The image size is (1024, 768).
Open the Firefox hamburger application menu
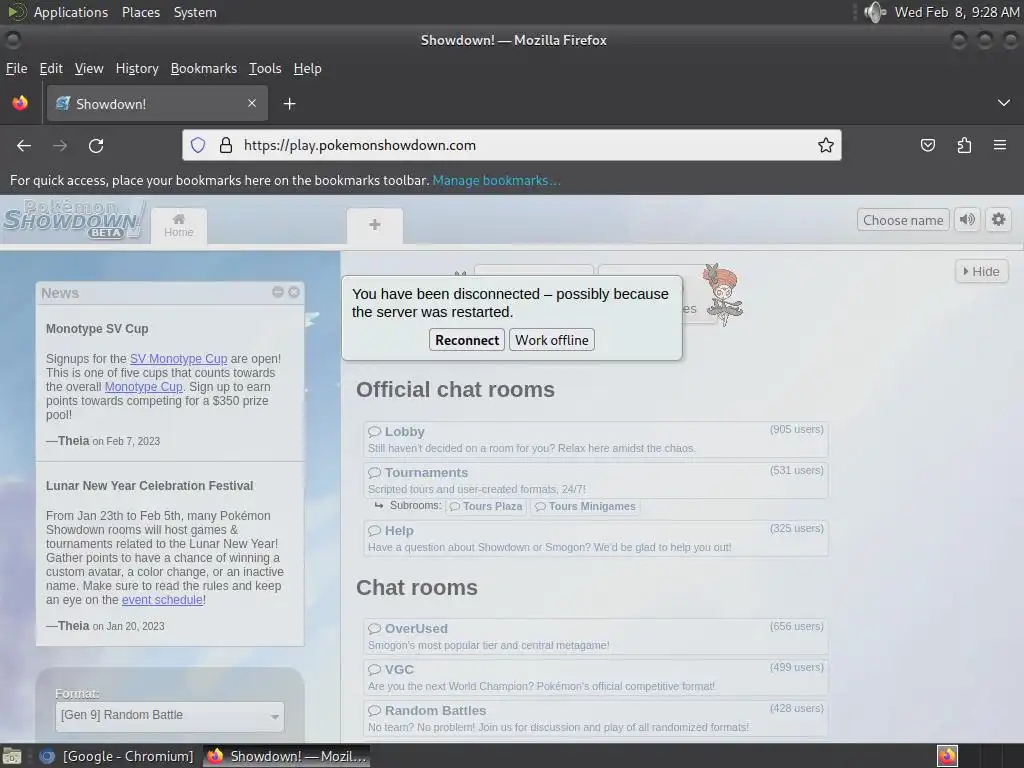[x=1000, y=145]
